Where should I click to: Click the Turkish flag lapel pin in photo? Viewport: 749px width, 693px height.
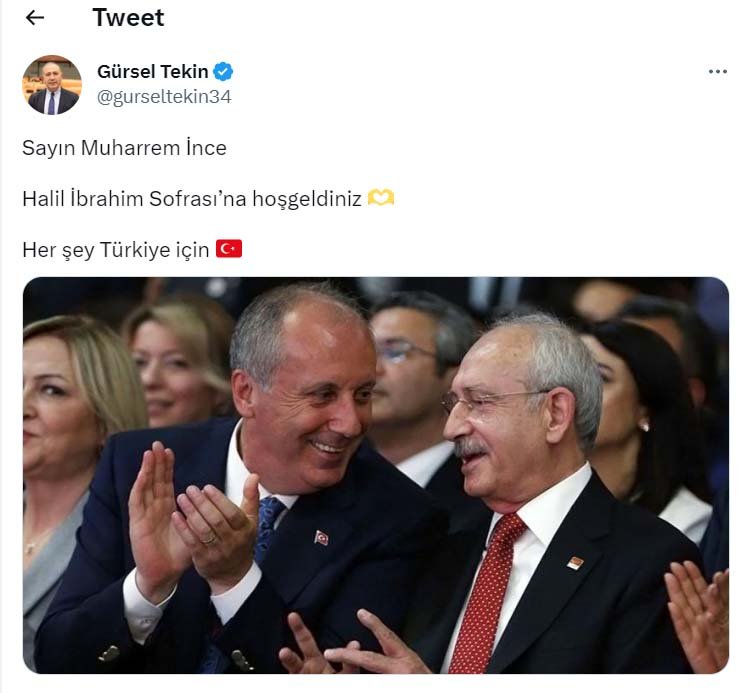pos(321,537)
